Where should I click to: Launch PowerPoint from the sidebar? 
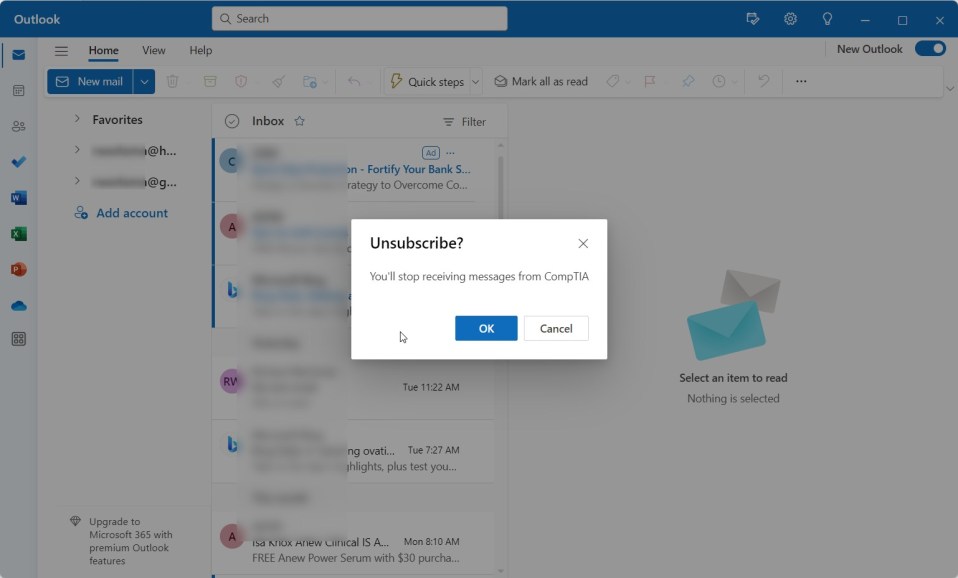(x=18, y=269)
